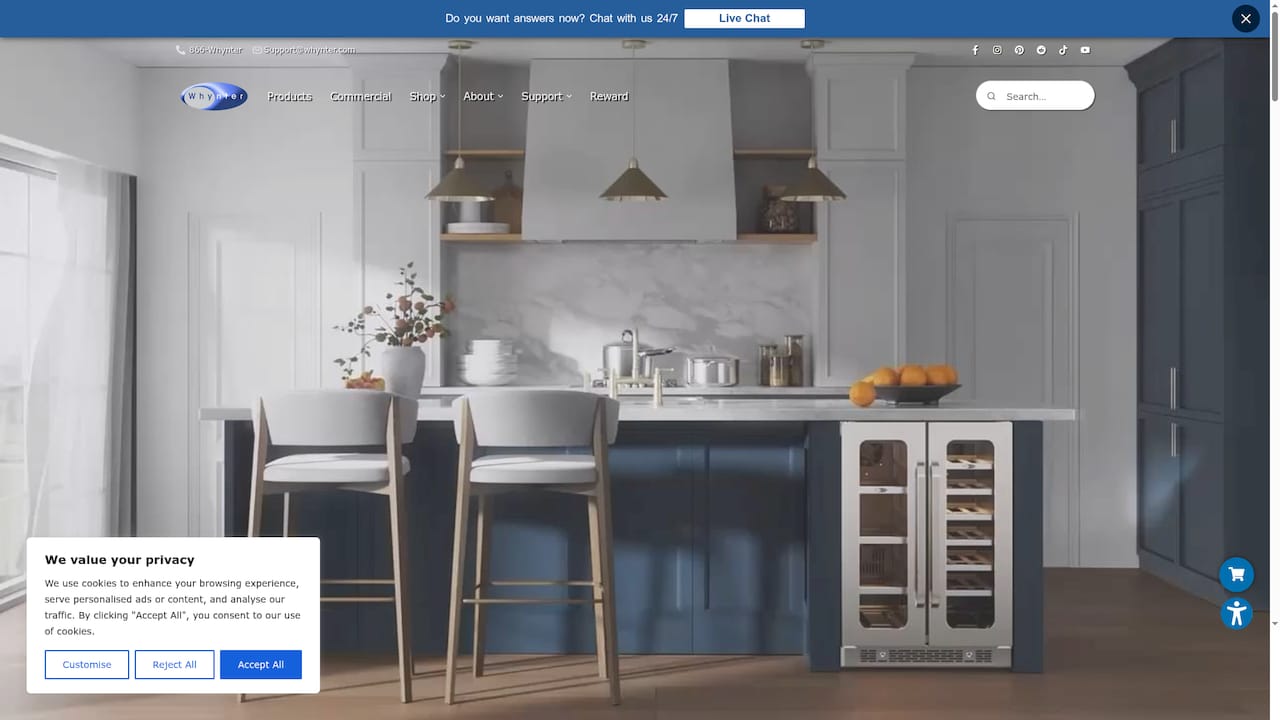This screenshot has height=720, width=1280.
Task: Click the Support@whynter.com email link
Action: [309, 50]
